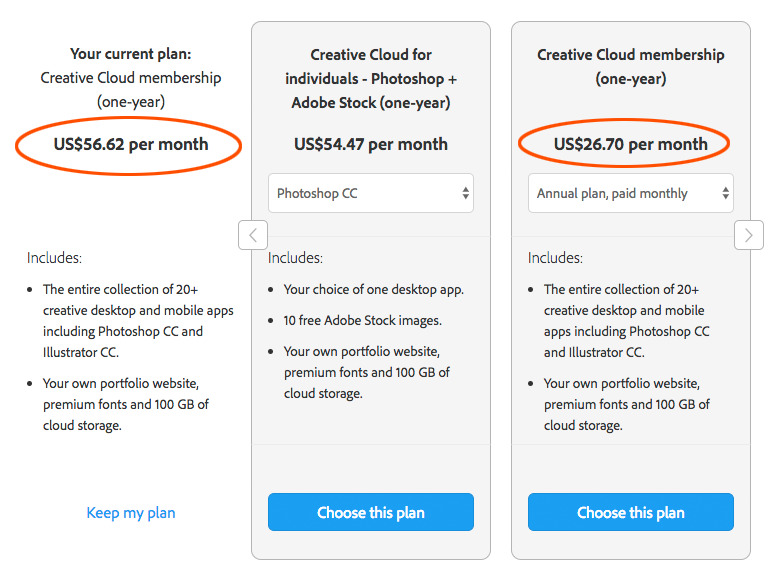
Task: Click the Creative Cloud membership title in the right card
Action: pos(631,67)
